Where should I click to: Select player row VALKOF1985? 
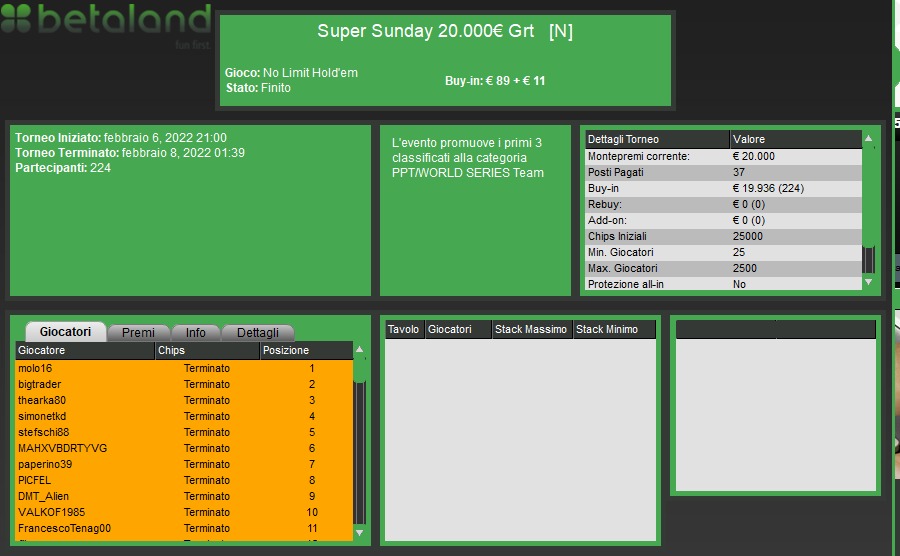(x=184, y=513)
